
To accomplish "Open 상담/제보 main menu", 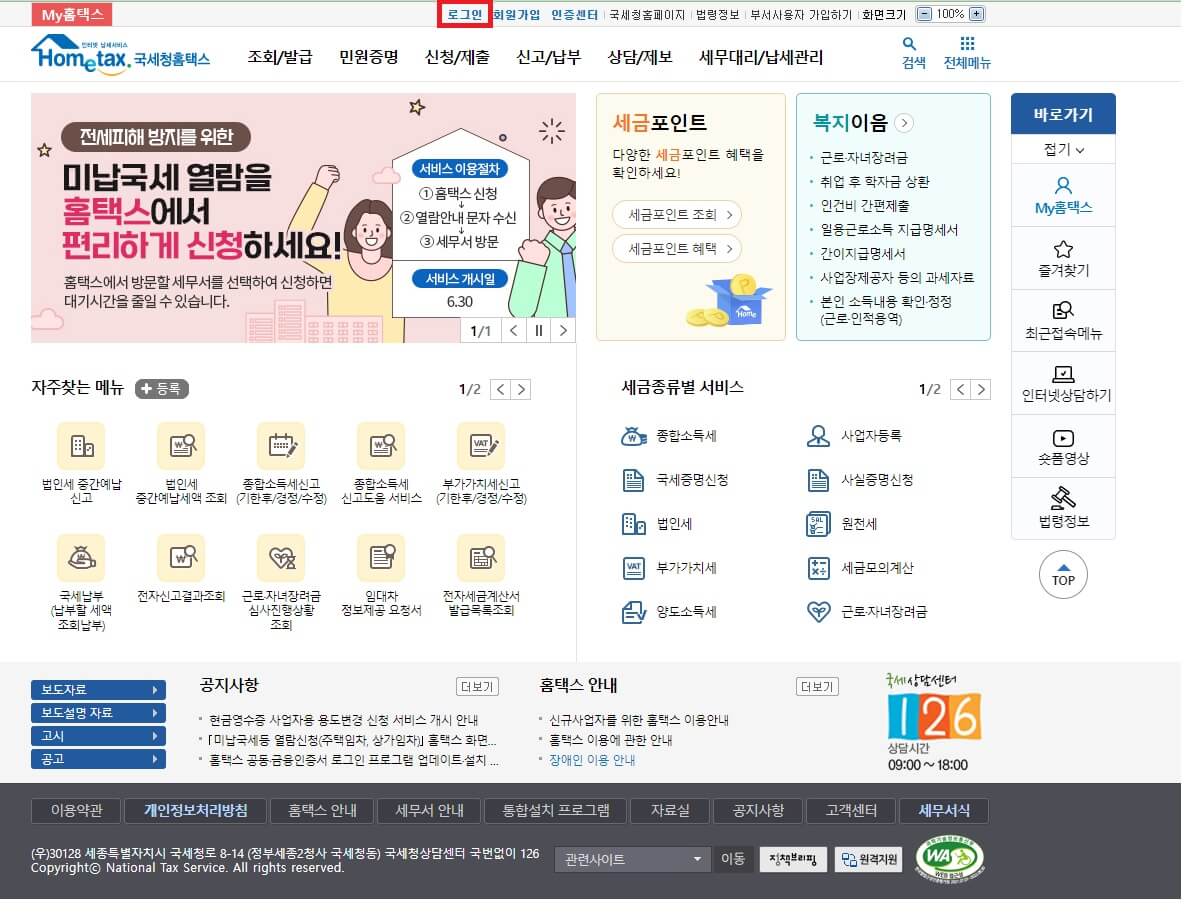I will click(x=640, y=57).
